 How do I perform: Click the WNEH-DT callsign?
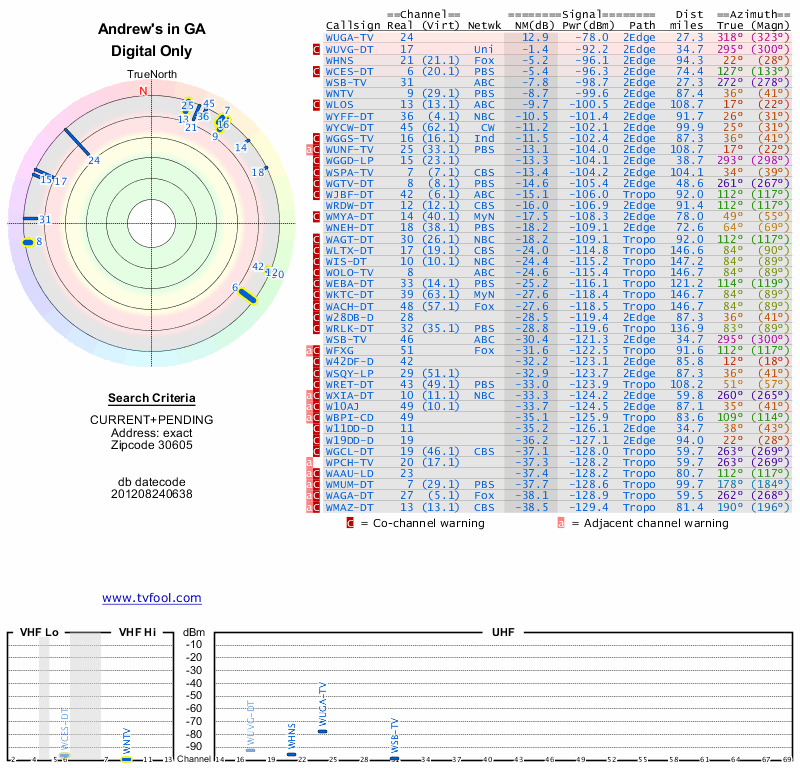pos(349,228)
